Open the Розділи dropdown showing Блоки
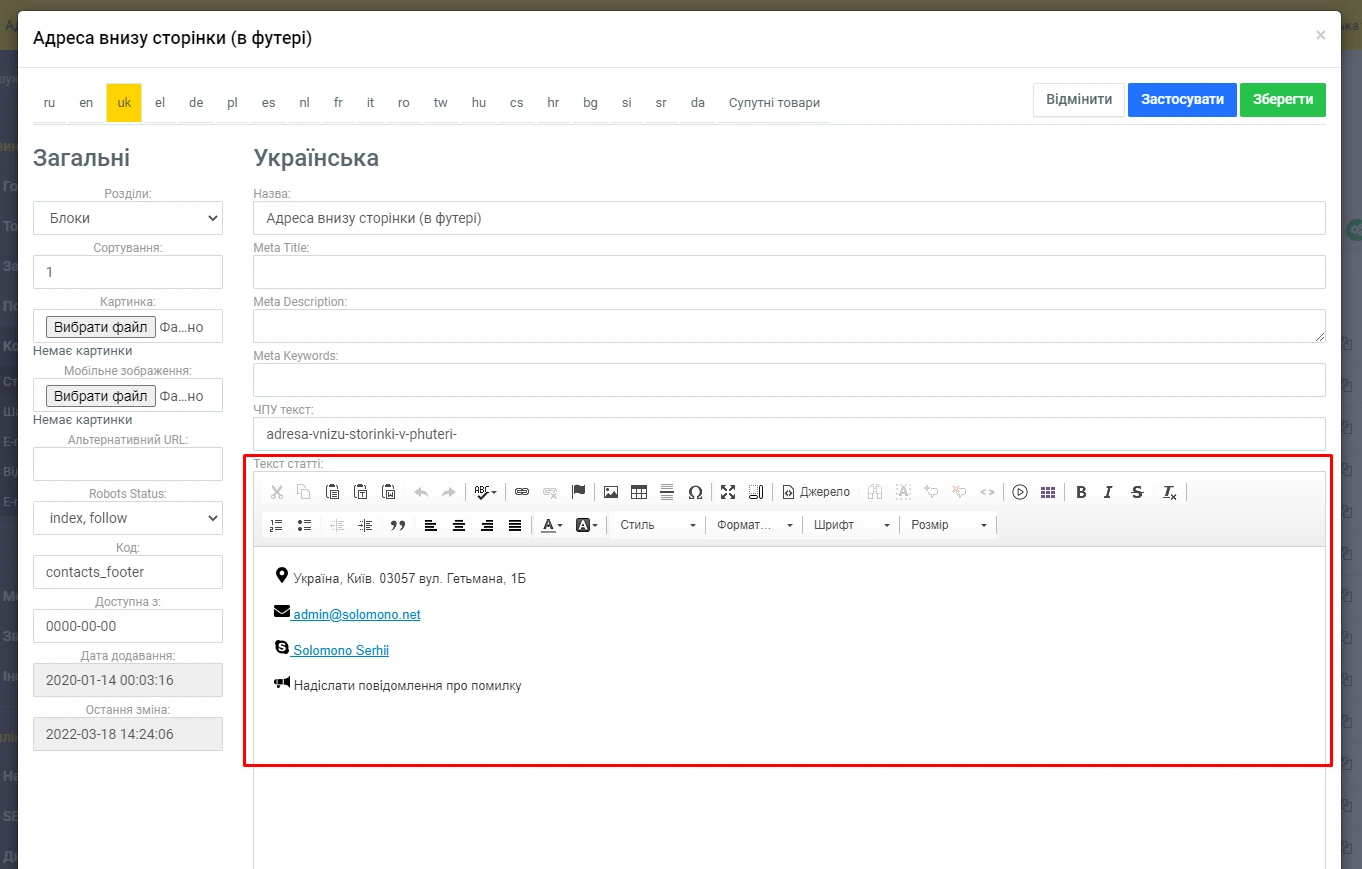 coord(128,218)
